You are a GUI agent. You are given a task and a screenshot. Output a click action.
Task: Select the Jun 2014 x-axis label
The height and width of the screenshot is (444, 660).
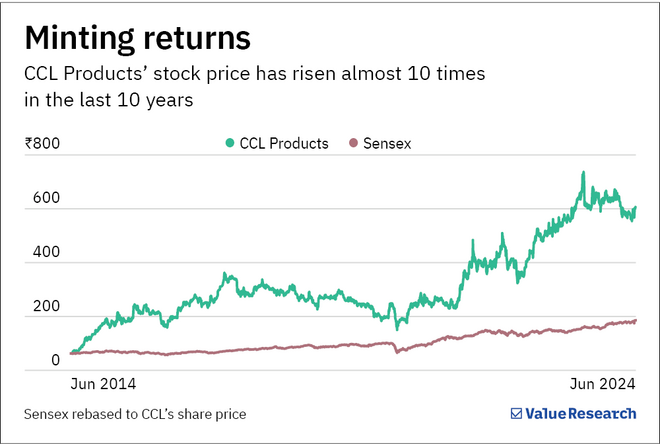[102, 384]
